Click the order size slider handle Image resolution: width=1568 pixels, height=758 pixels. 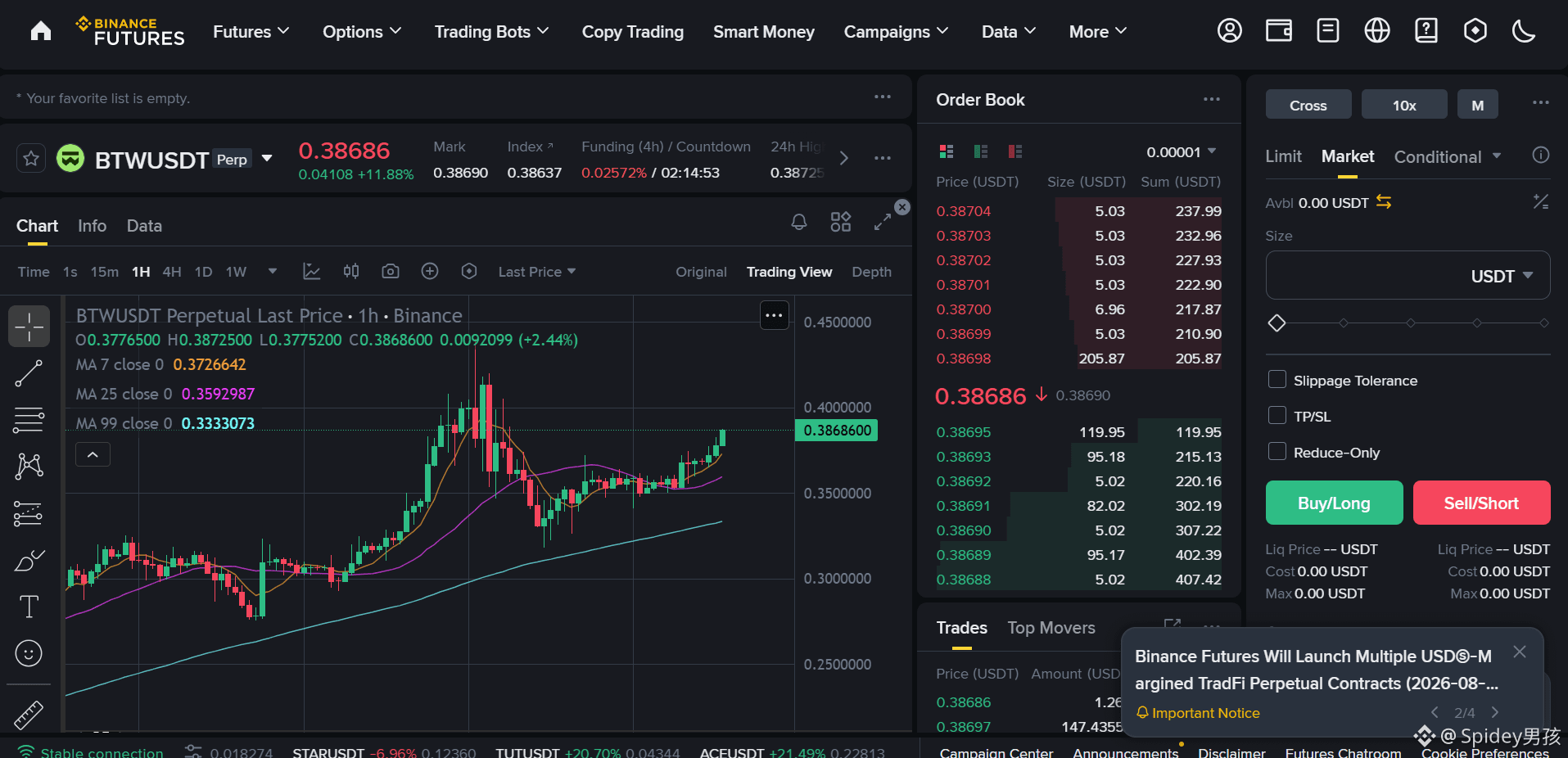pos(1277,323)
